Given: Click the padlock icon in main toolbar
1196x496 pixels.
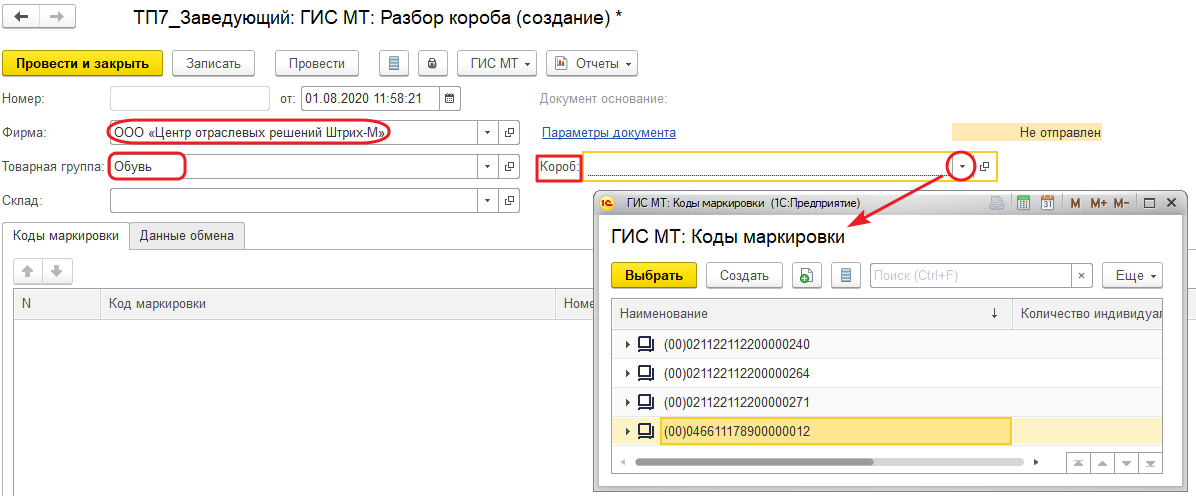Looking at the screenshot, I should (432, 63).
